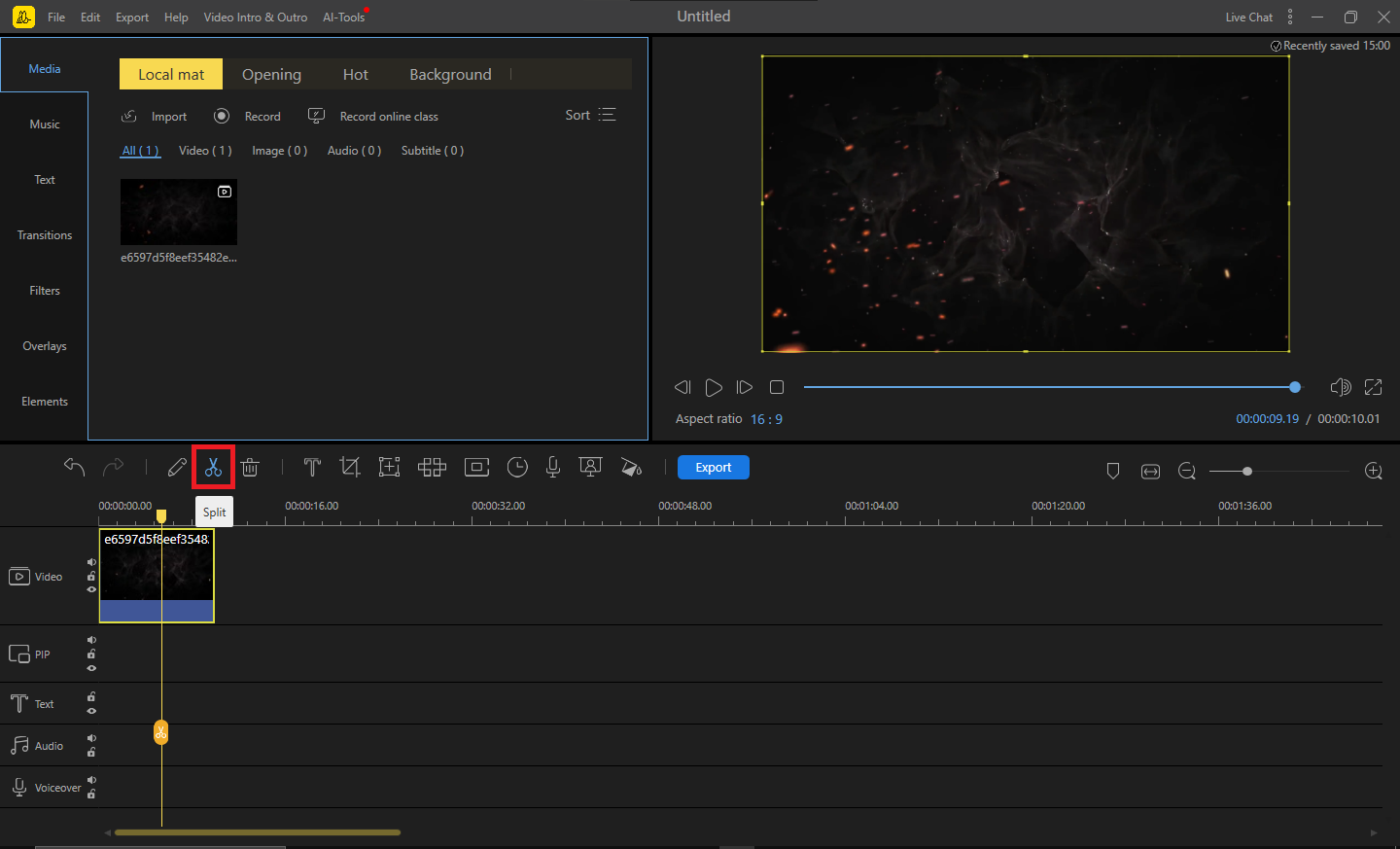The height and width of the screenshot is (849, 1400).
Task: Step to the previous frame in preview
Action: 682,387
